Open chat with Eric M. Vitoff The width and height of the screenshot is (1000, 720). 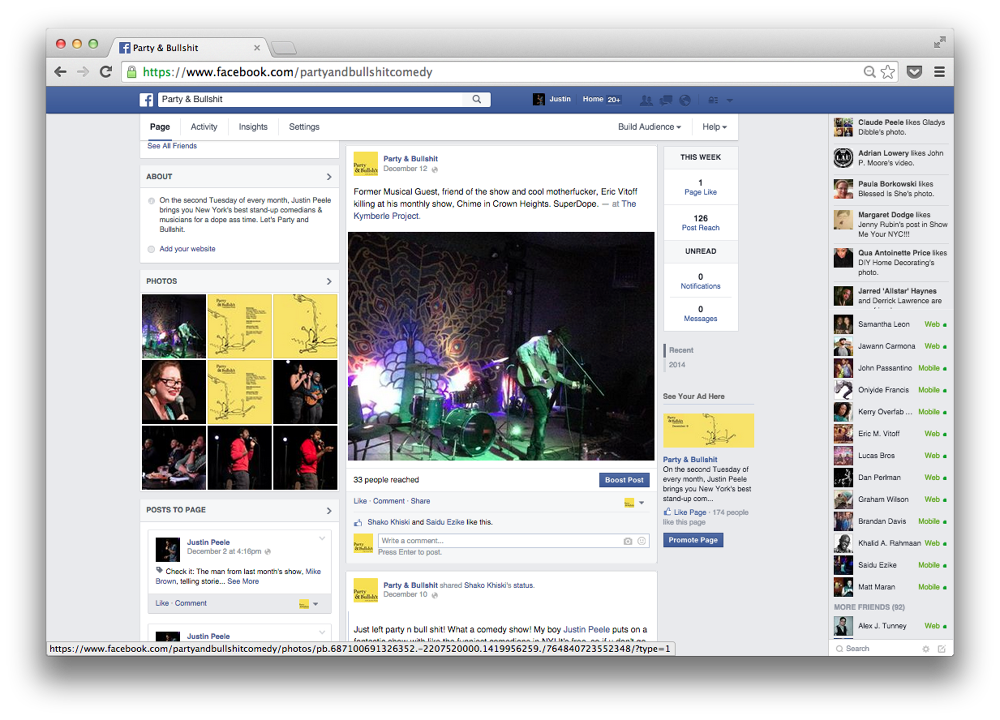(890, 434)
